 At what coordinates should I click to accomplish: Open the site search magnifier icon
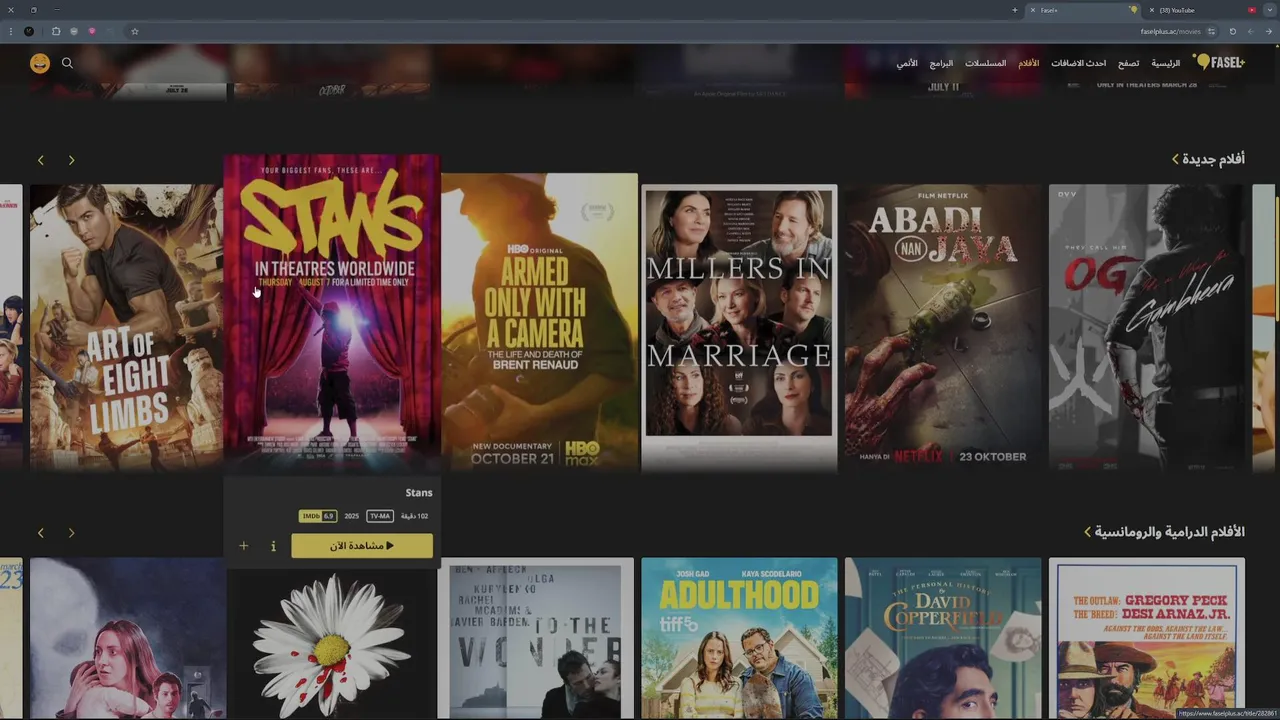point(67,63)
